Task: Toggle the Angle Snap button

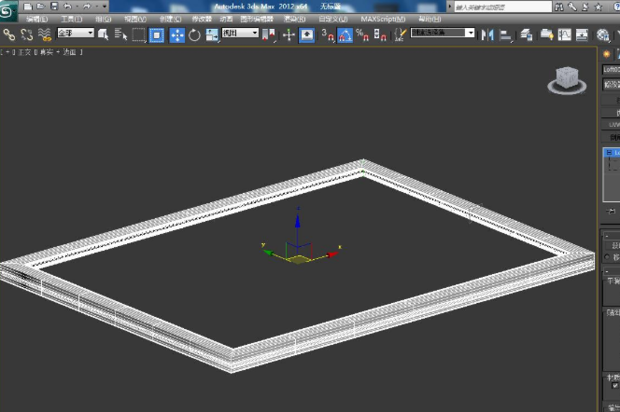Action: click(x=345, y=35)
